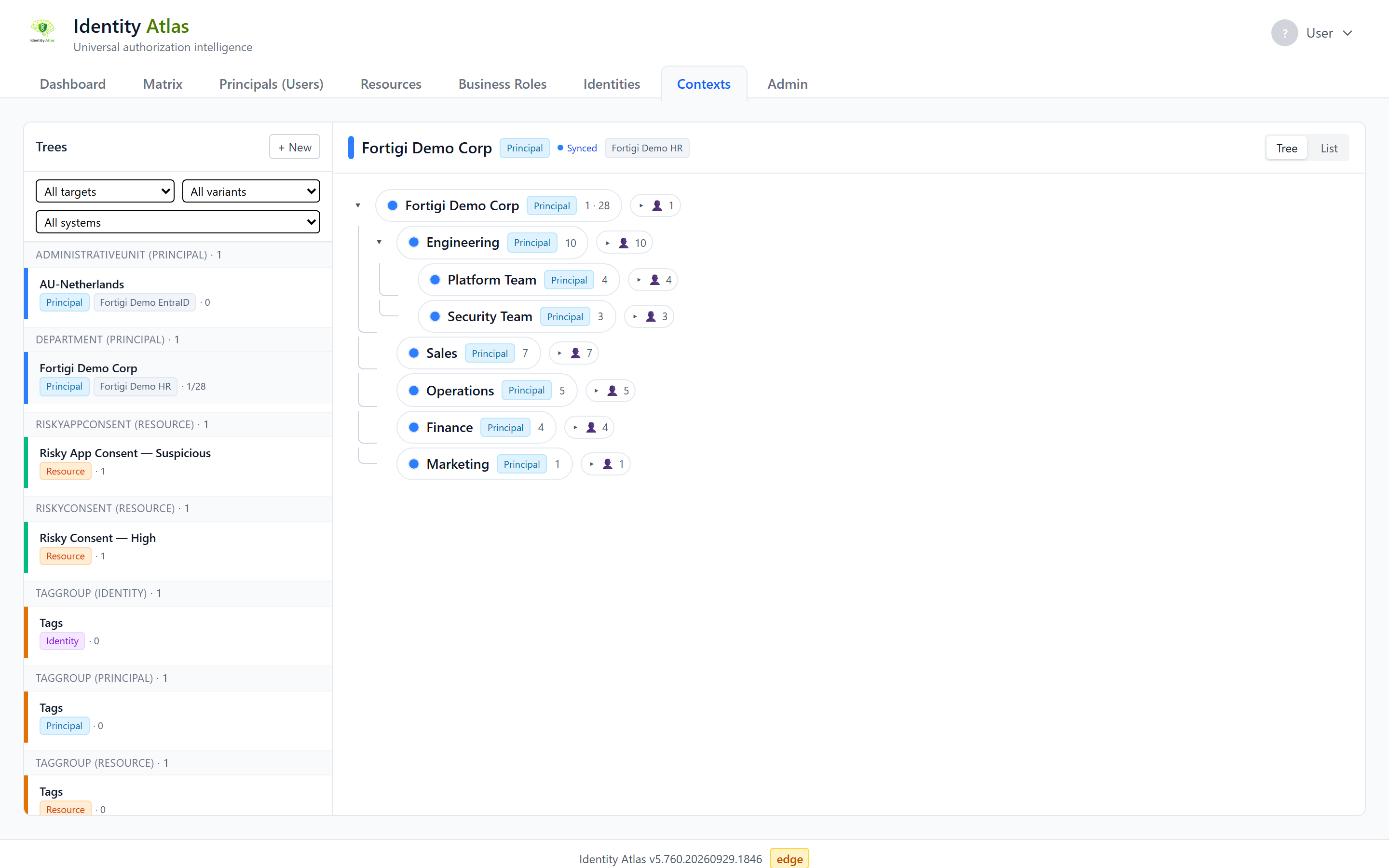Click the DEPARTMENT (PRINCIPAL) group header
The width and height of the screenshot is (1389, 868).
point(178,339)
